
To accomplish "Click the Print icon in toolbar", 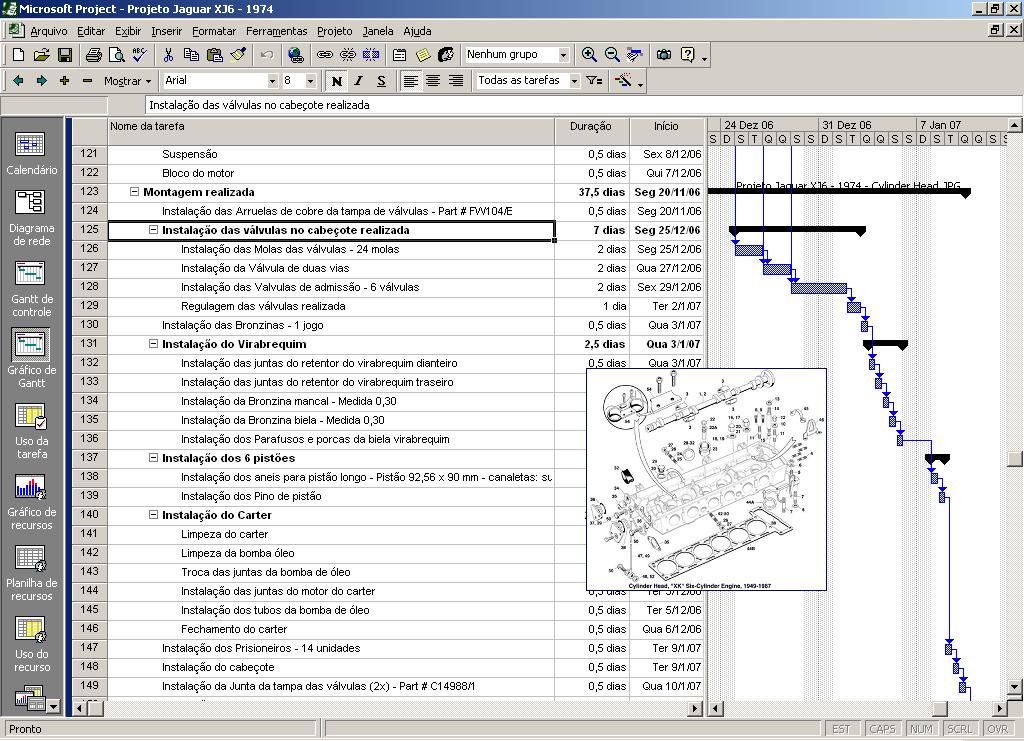I will tap(93, 55).
